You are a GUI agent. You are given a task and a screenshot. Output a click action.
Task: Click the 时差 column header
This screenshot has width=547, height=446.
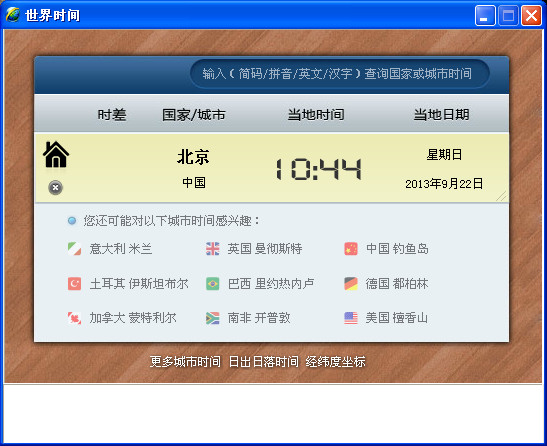tap(112, 114)
